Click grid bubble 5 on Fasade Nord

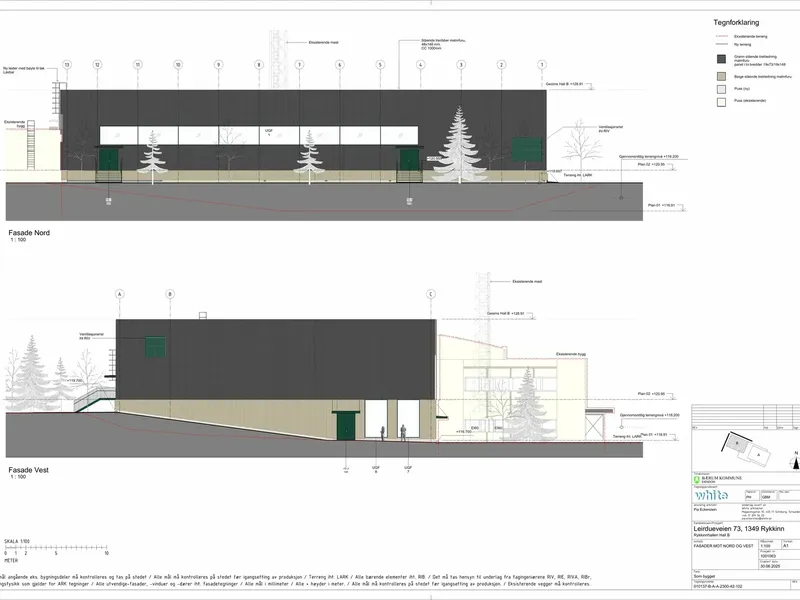(380, 65)
